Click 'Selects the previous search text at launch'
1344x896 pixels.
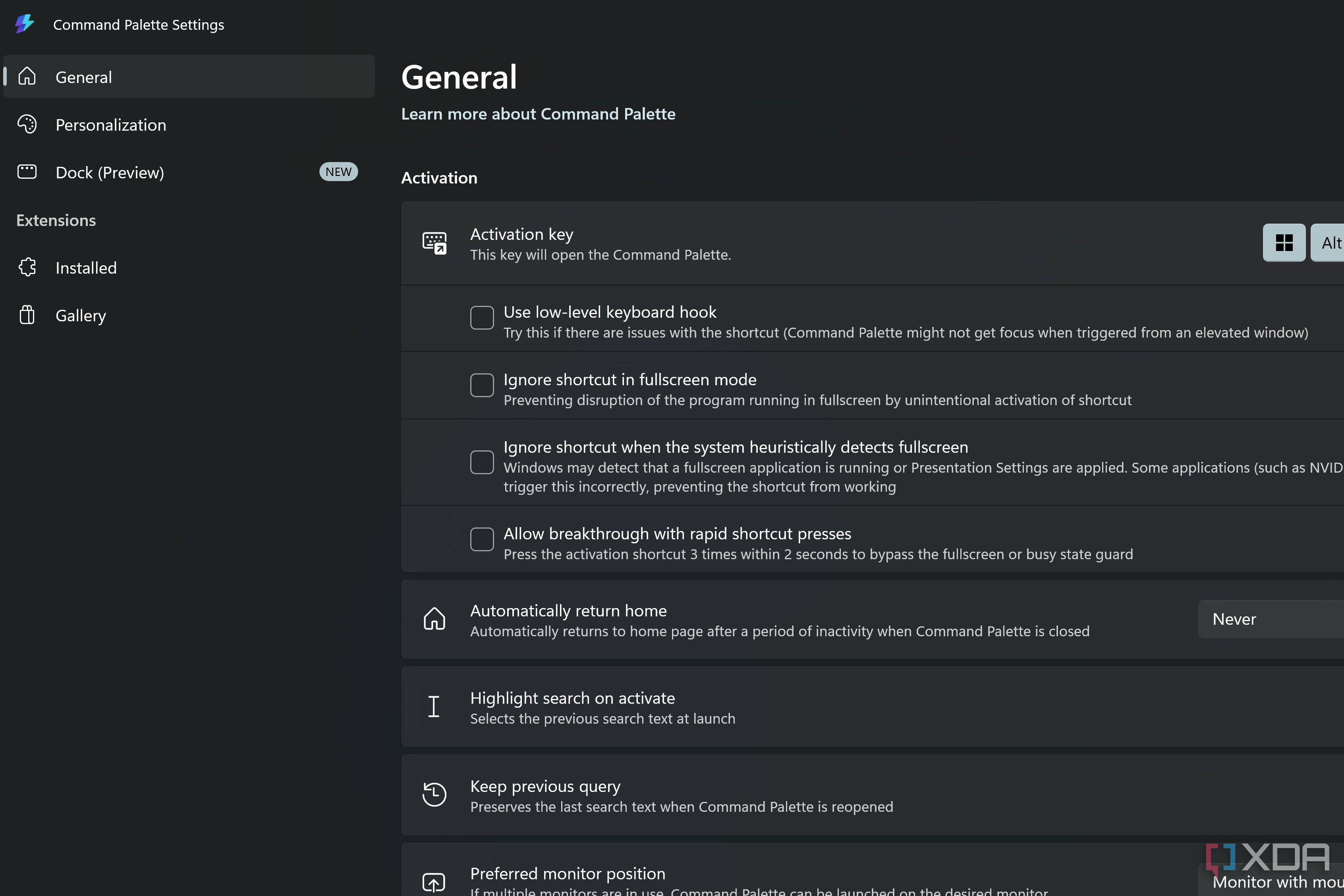click(x=603, y=719)
